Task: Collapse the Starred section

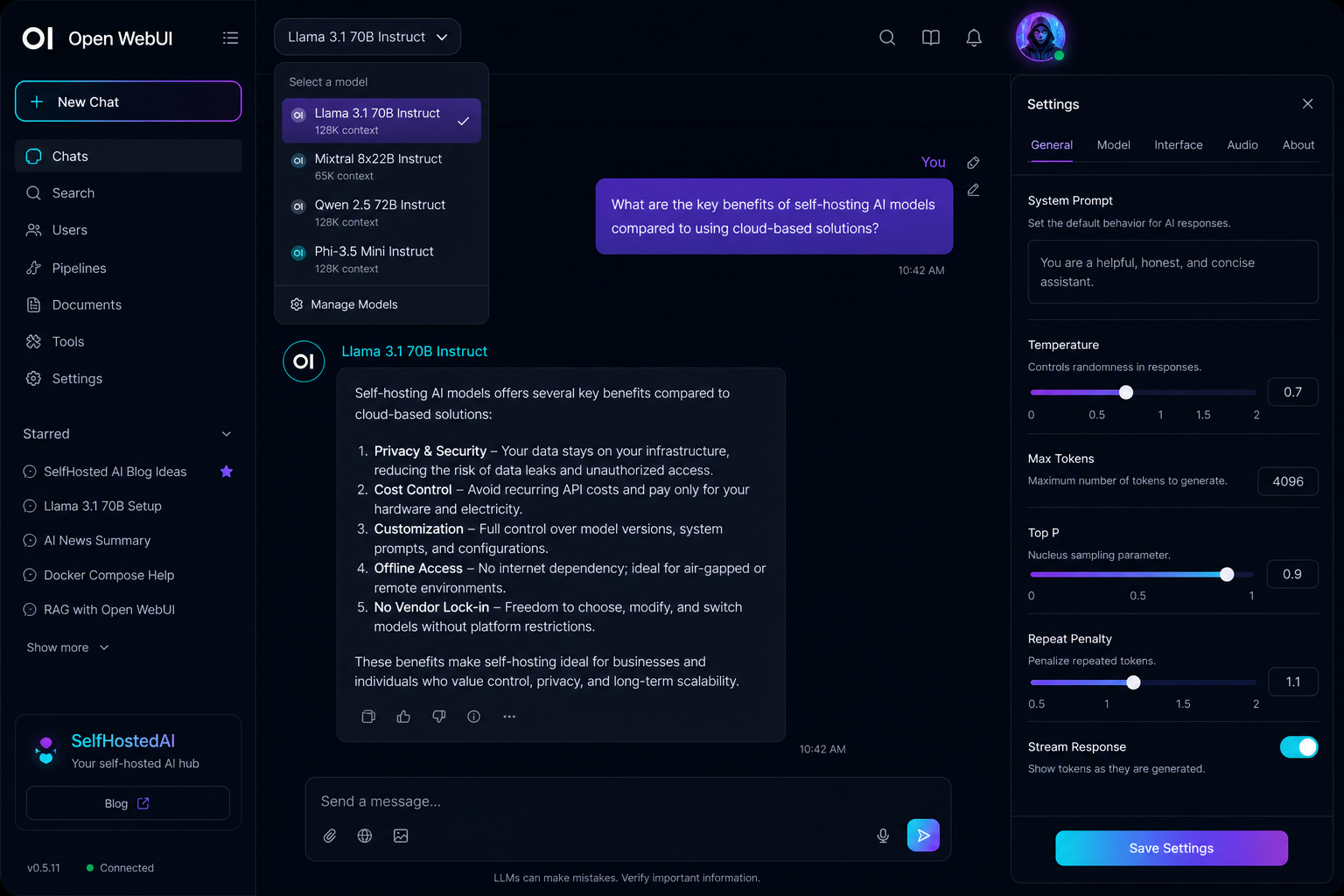Action: (x=227, y=434)
